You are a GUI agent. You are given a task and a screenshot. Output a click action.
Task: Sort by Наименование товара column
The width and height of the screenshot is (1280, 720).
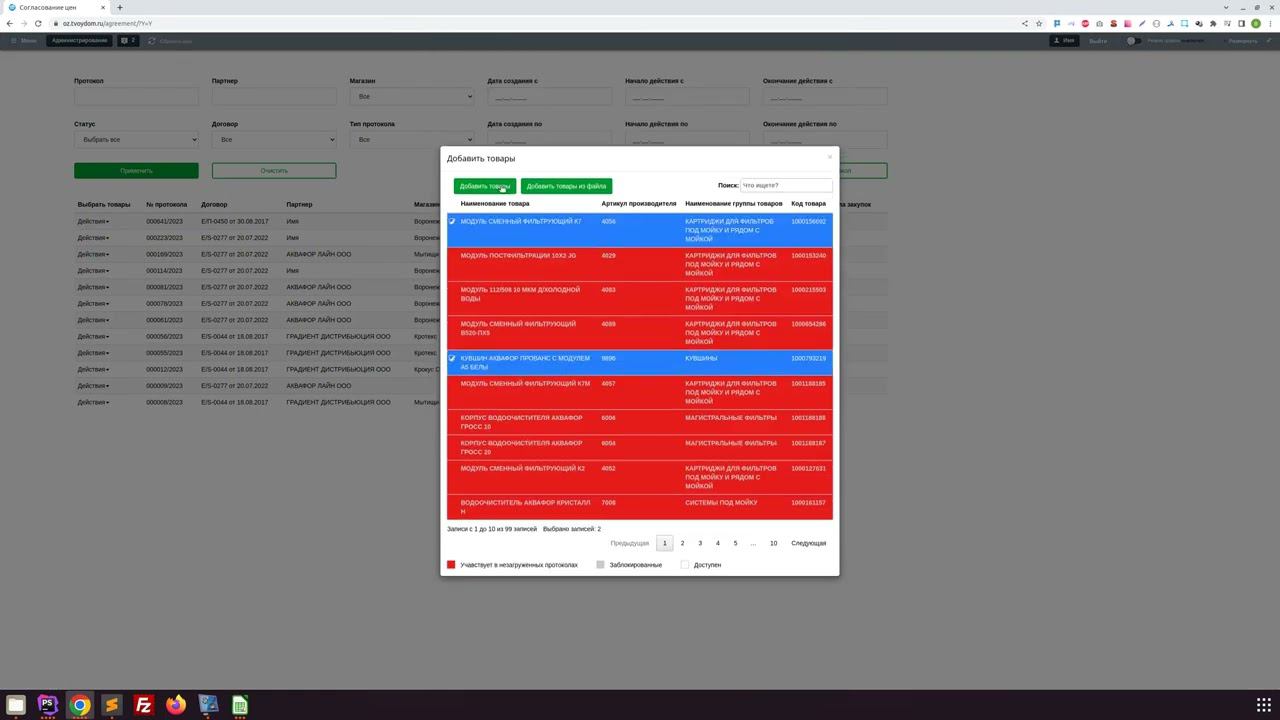[495, 204]
